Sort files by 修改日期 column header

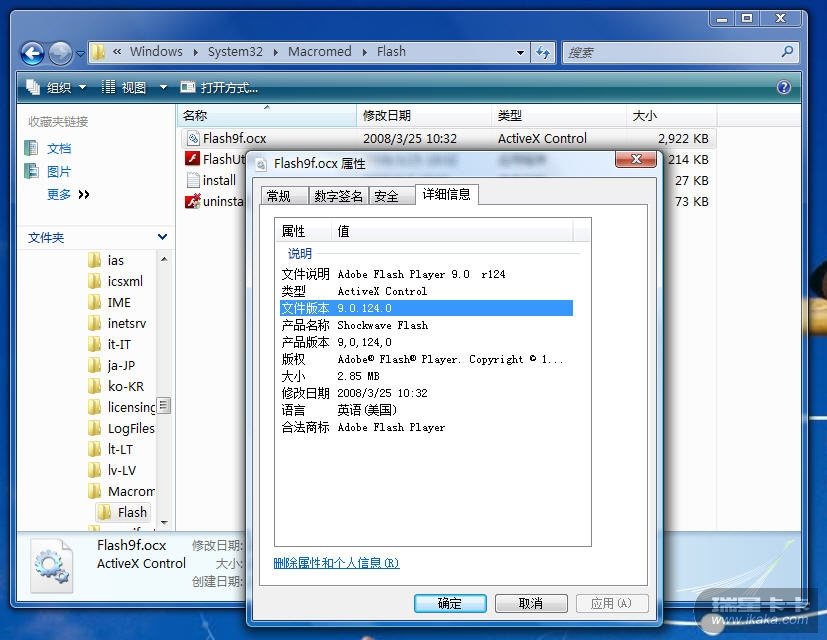tap(424, 116)
